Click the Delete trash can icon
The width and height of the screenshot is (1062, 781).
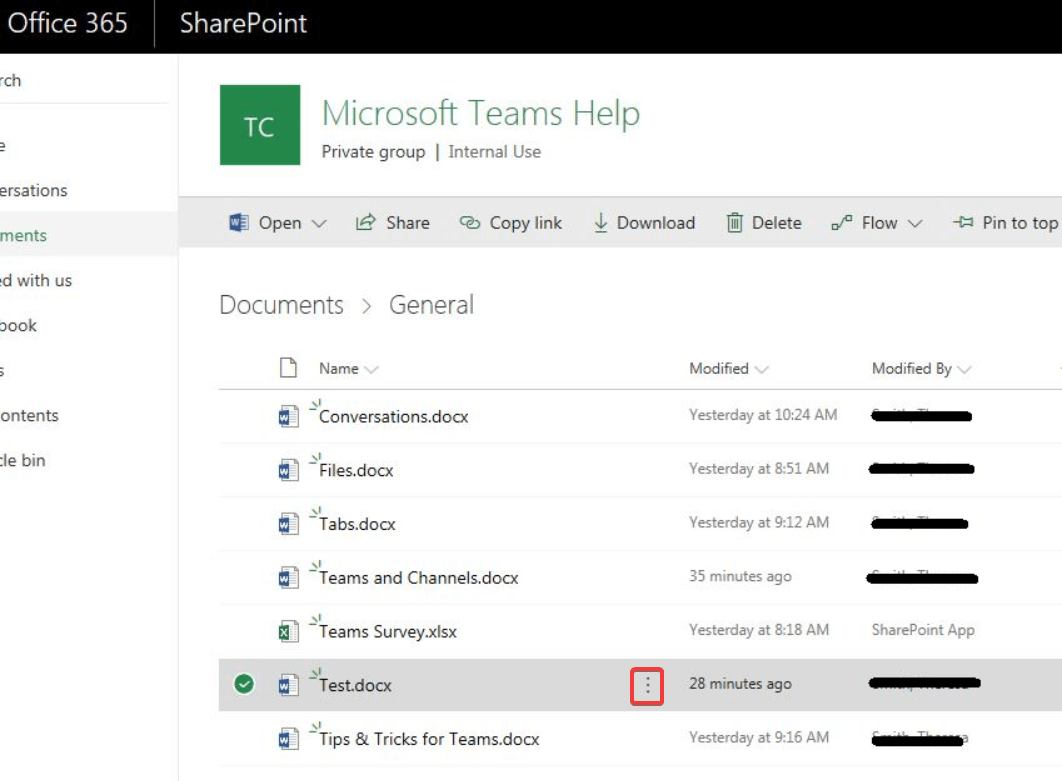[x=734, y=222]
